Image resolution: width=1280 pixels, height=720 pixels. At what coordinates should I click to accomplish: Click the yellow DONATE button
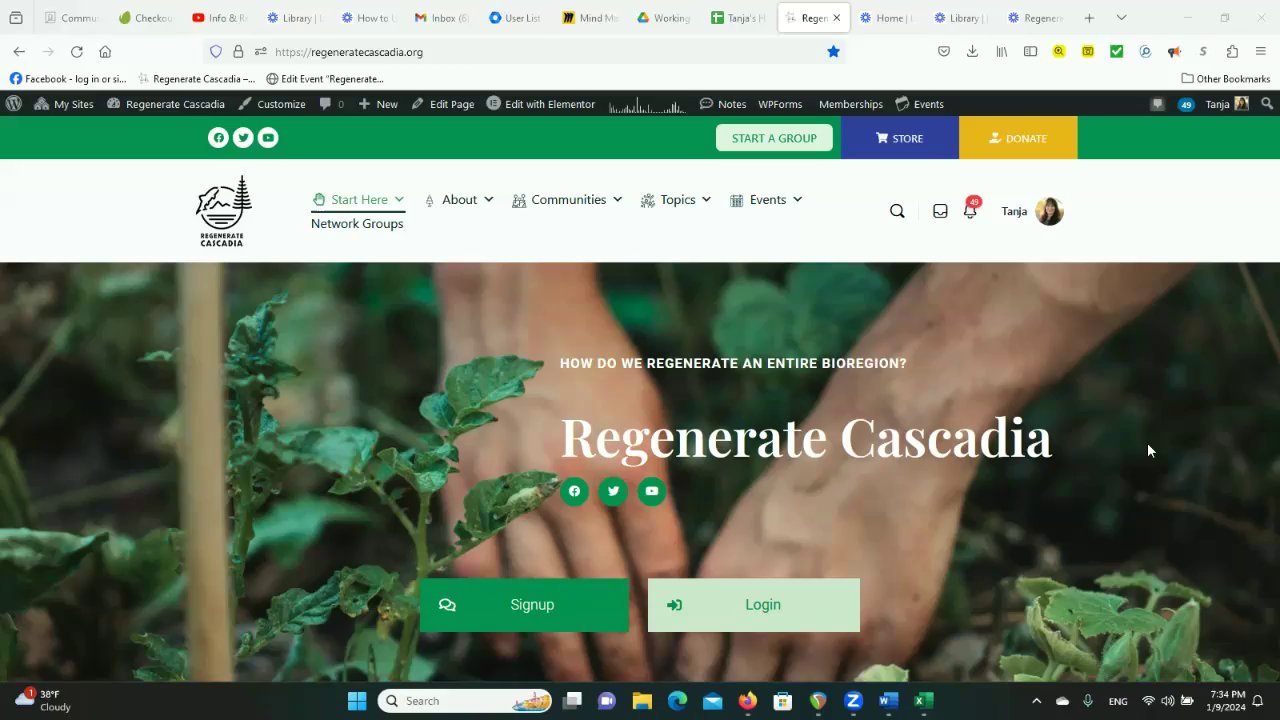click(x=1018, y=138)
